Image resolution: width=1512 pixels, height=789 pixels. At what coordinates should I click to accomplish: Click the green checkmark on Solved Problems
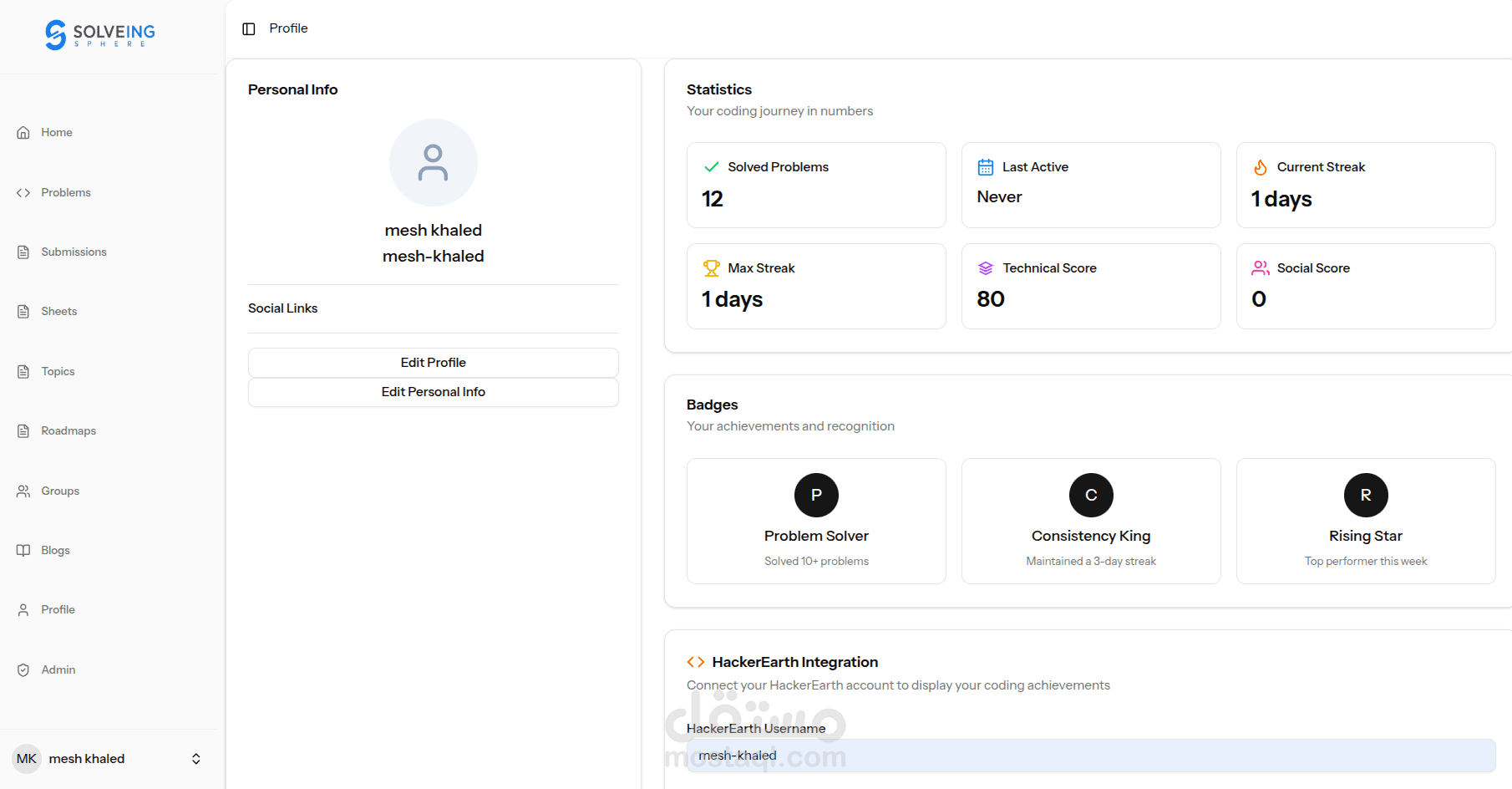(712, 167)
